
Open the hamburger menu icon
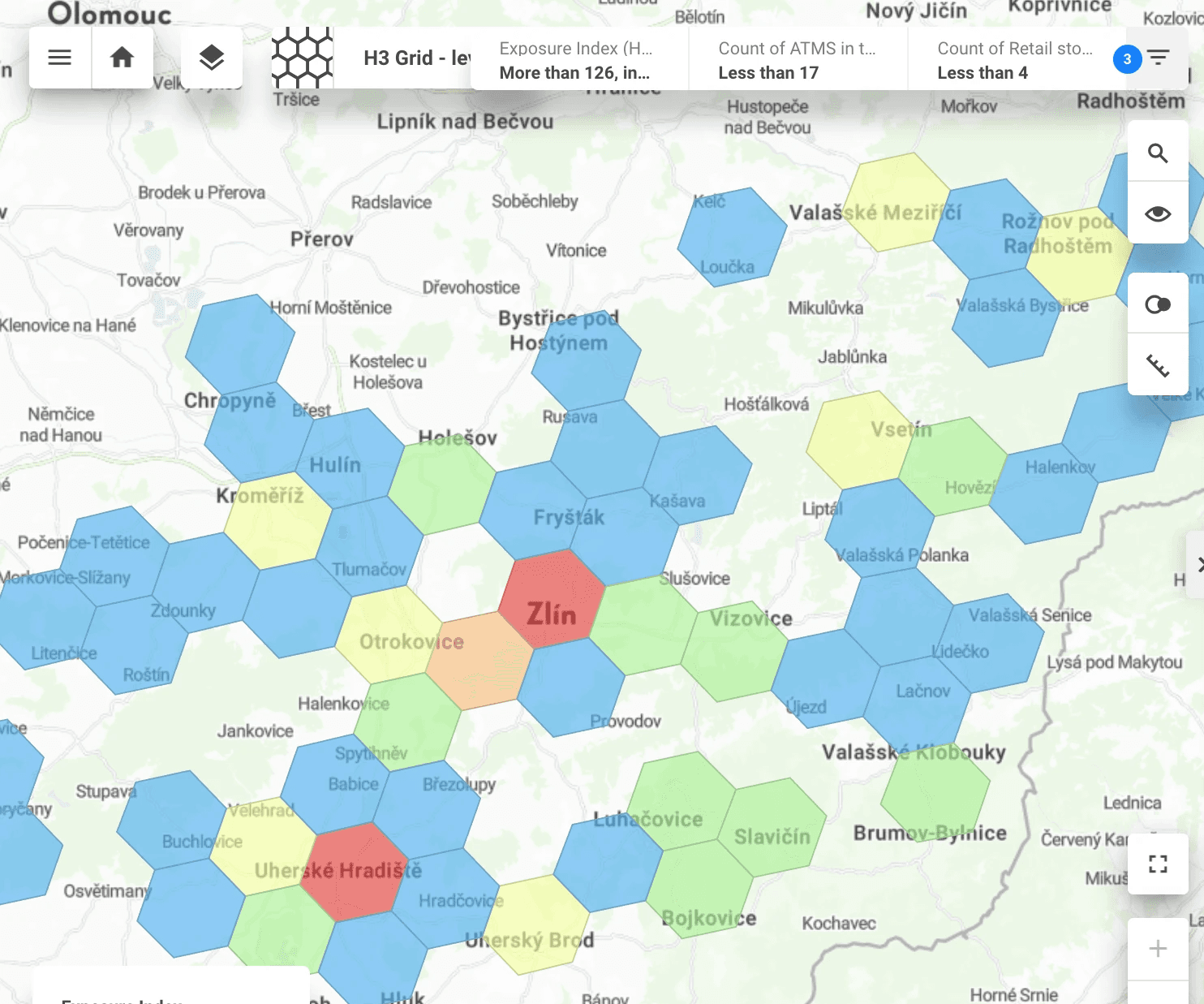point(60,58)
